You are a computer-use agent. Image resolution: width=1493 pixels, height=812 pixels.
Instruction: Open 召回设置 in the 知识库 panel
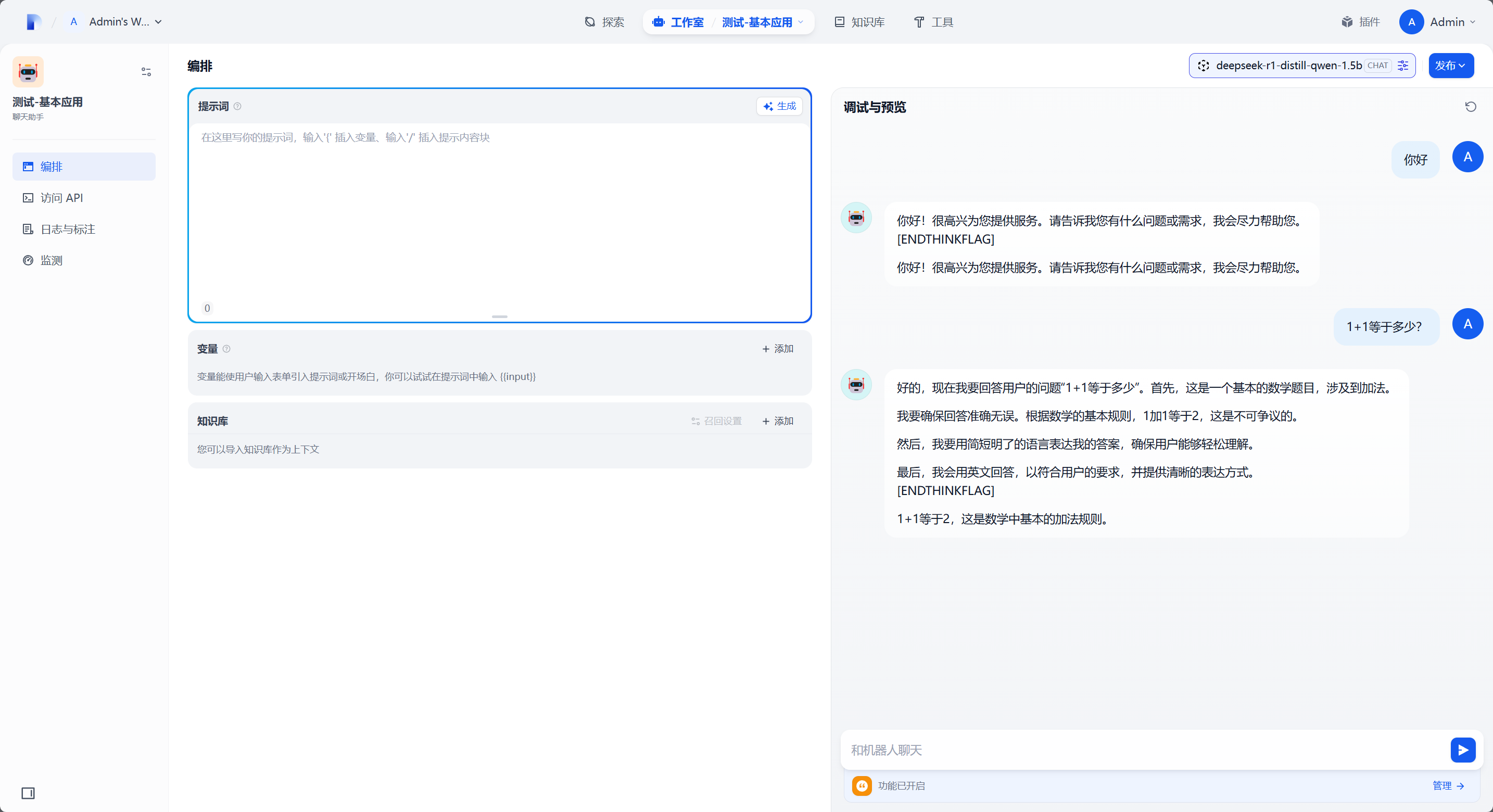(x=716, y=421)
